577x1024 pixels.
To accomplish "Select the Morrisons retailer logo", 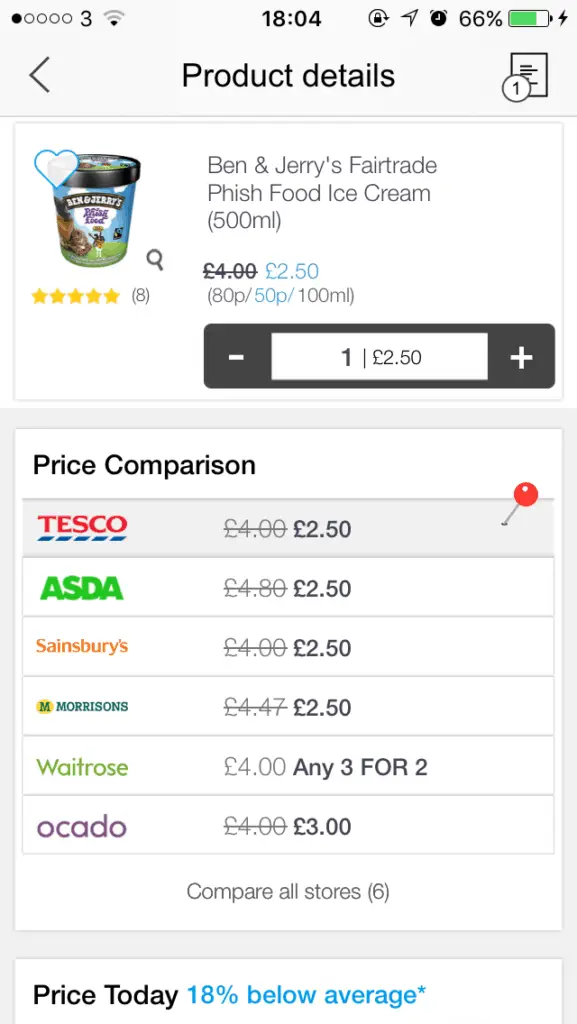I will click(x=81, y=706).
